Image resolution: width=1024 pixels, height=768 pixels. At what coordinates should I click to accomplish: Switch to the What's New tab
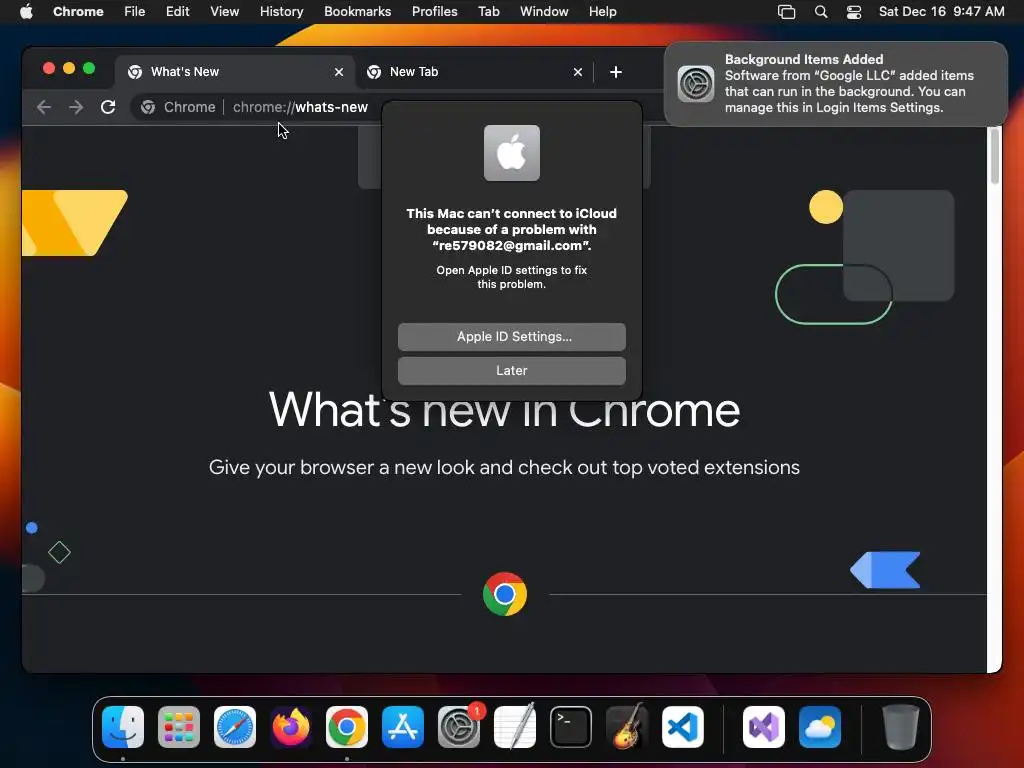point(236,72)
